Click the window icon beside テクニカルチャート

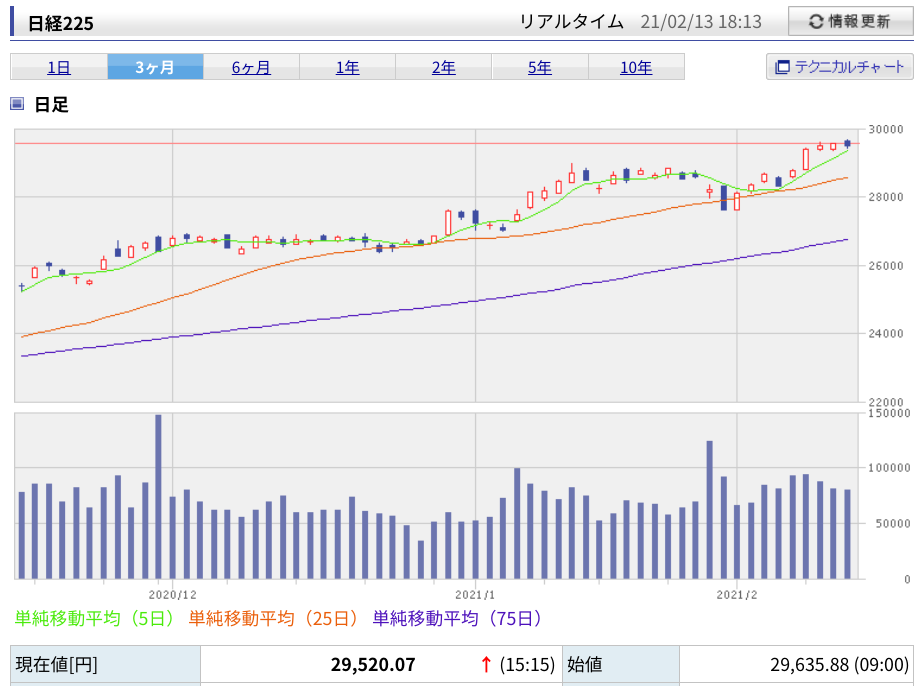coord(782,67)
